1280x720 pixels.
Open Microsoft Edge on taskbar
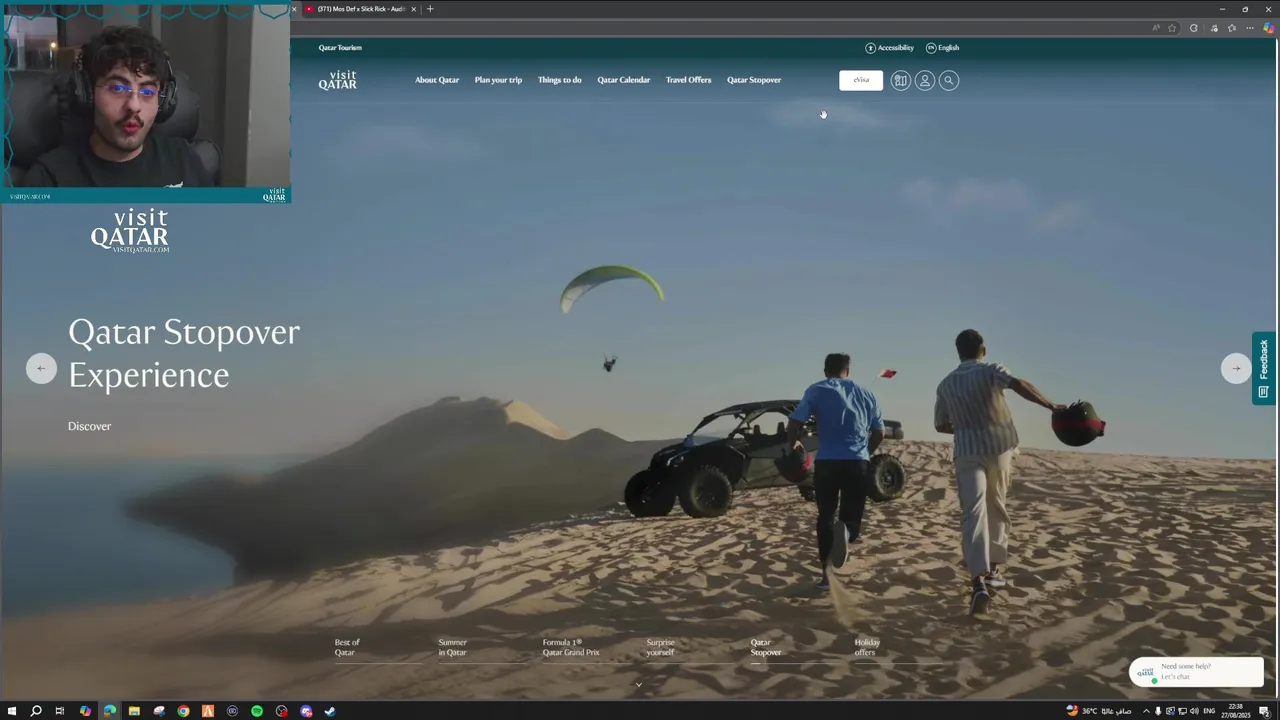[110, 711]
